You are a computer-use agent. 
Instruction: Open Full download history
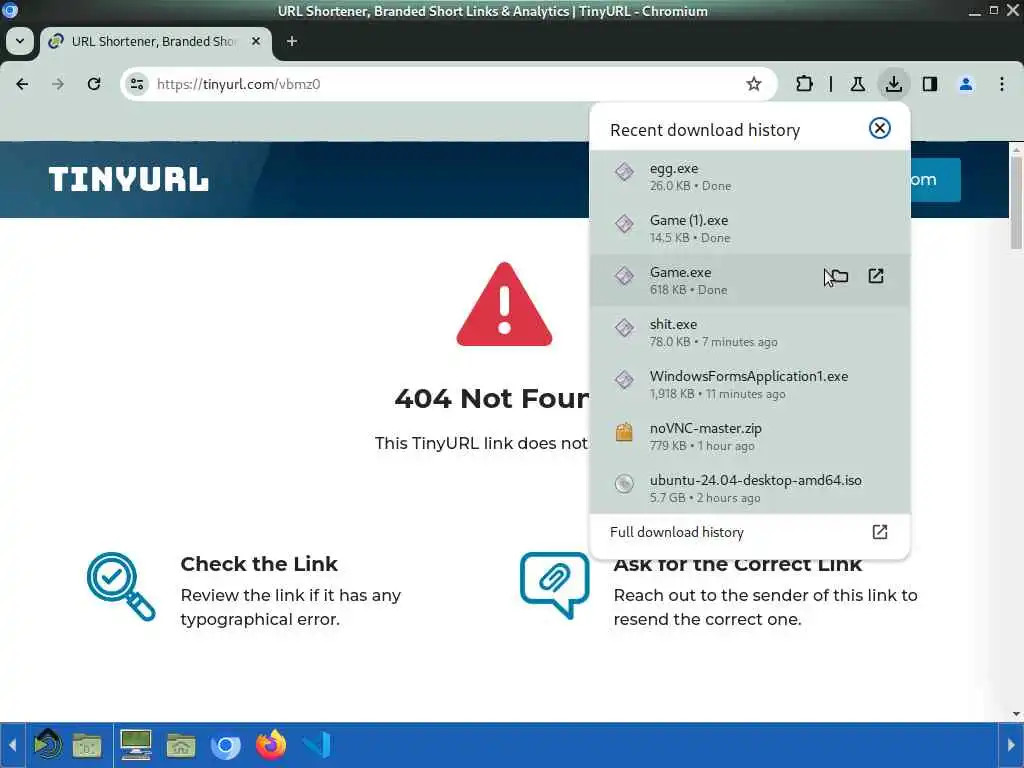point(750,532)
